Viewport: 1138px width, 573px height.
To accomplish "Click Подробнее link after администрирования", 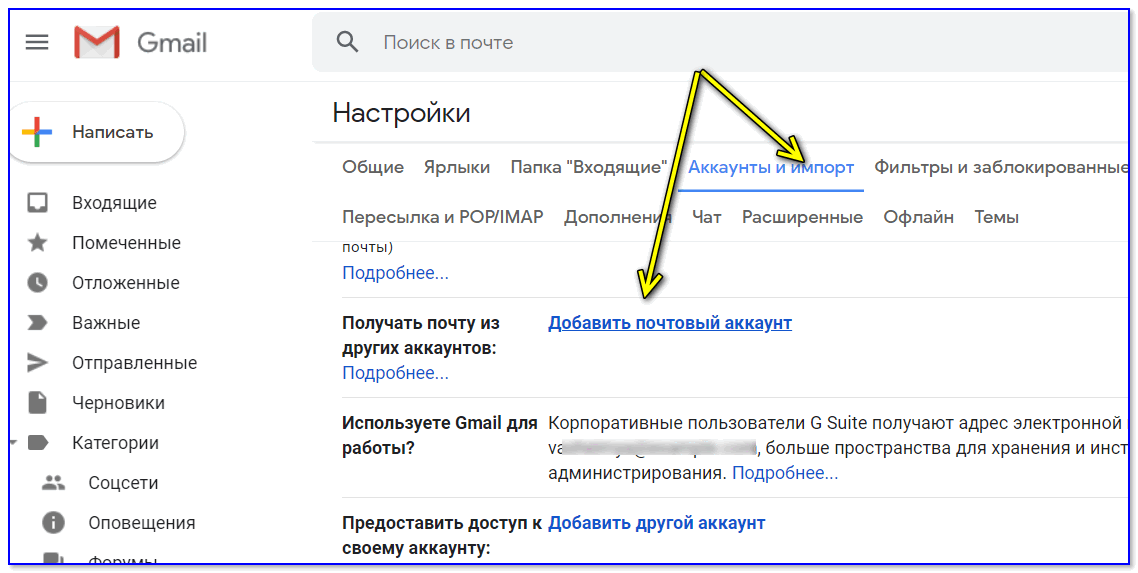I will (x=785, y=473).
